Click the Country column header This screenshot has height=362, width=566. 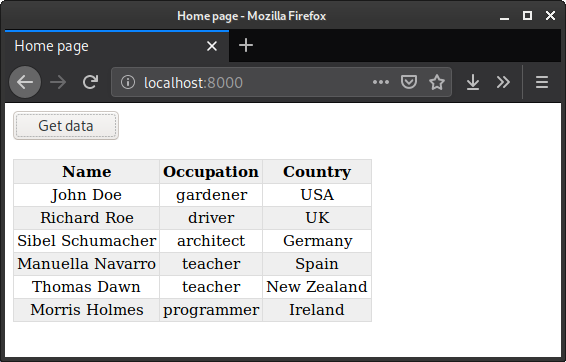(x=317, y=171)
